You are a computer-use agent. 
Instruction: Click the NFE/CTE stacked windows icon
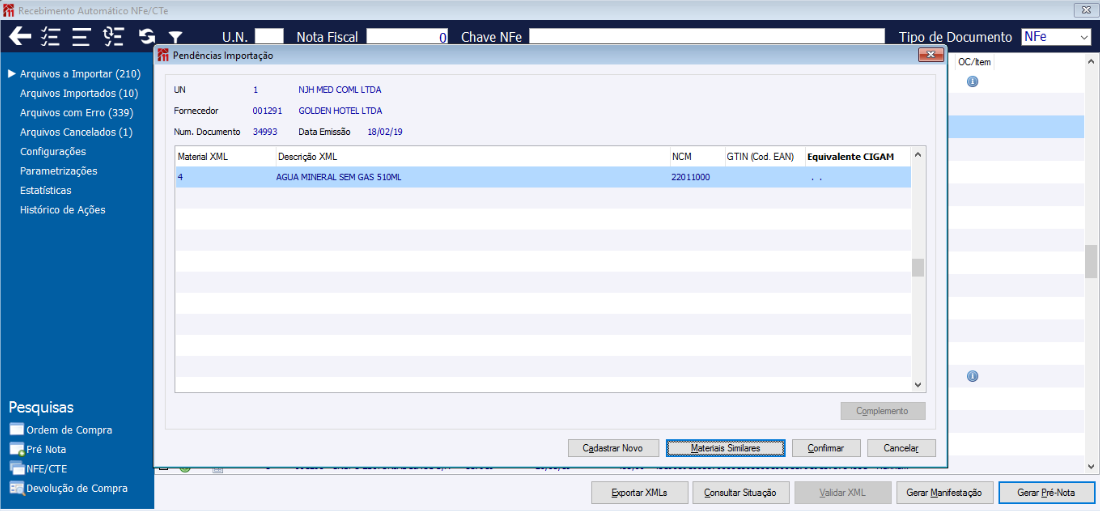point(17,469)
